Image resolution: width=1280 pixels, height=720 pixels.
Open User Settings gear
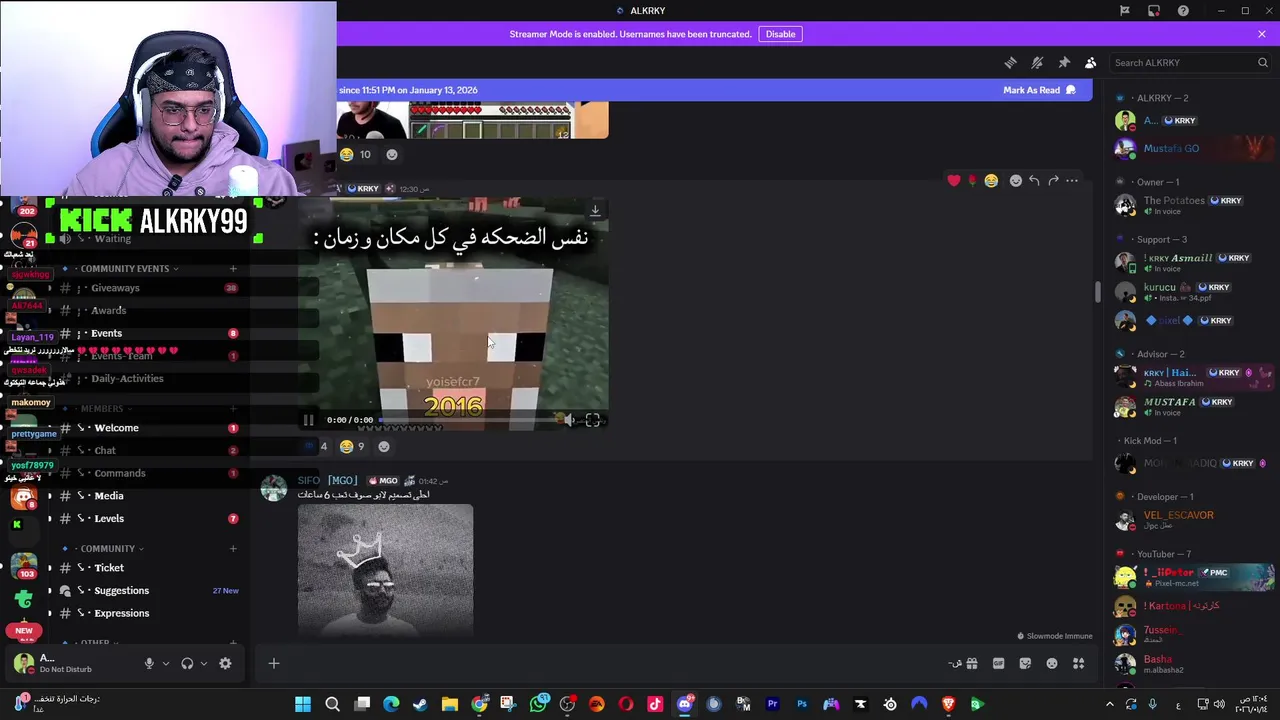(225, 663)
